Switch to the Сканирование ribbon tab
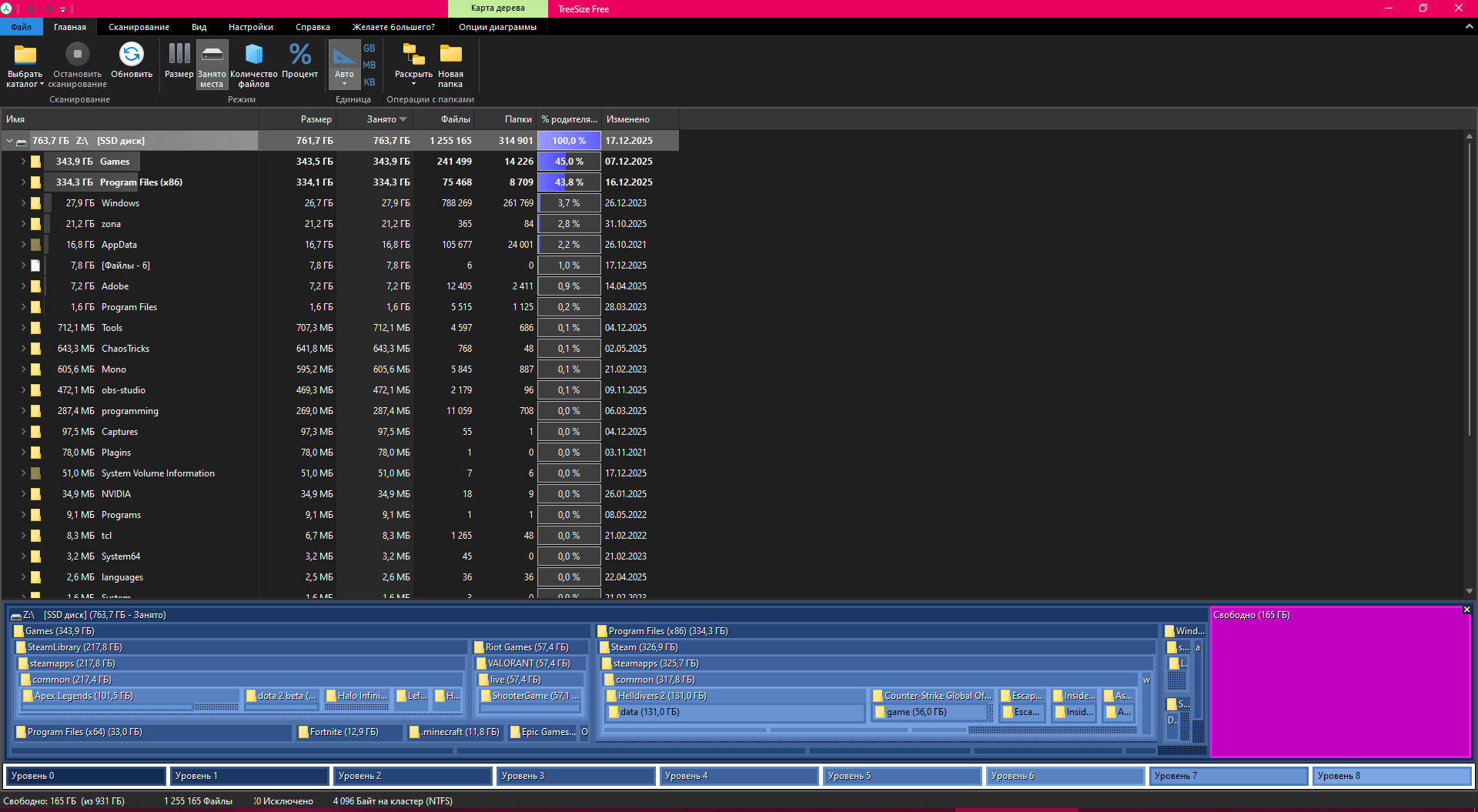The height and width of the screenshot is (812, 1478). [139, 27]
